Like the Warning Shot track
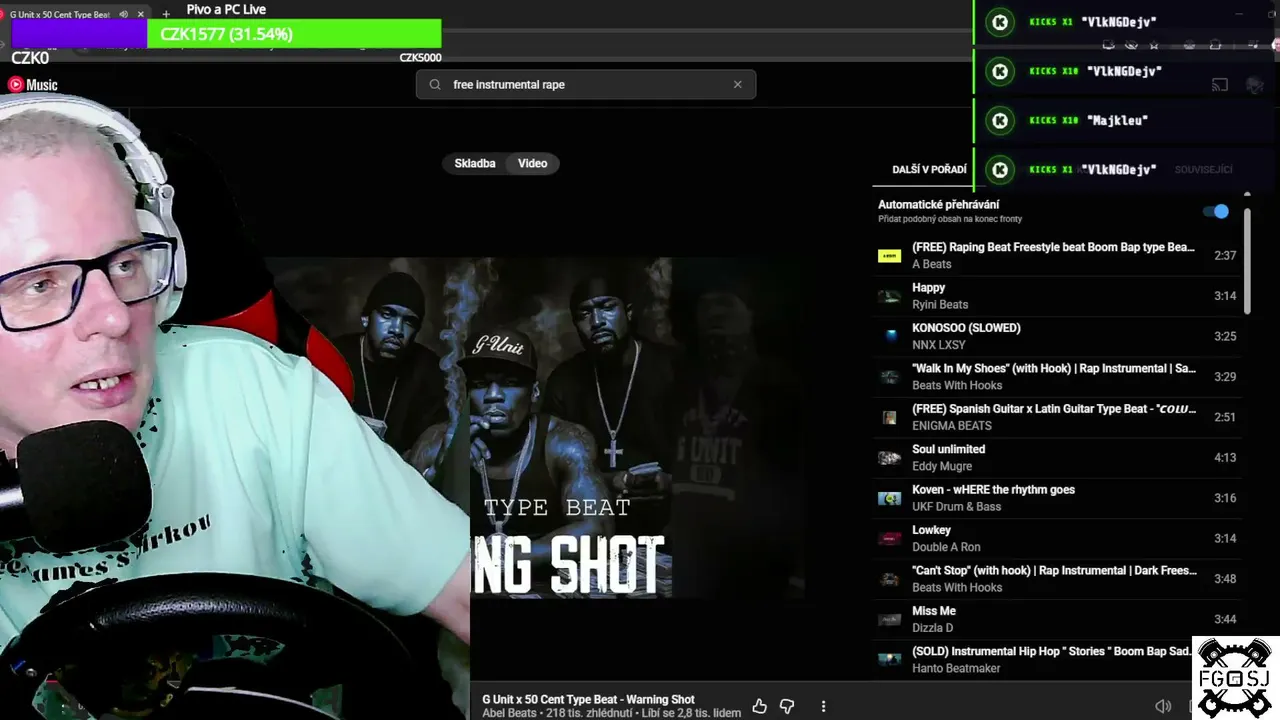 click(x=759, y=706)
